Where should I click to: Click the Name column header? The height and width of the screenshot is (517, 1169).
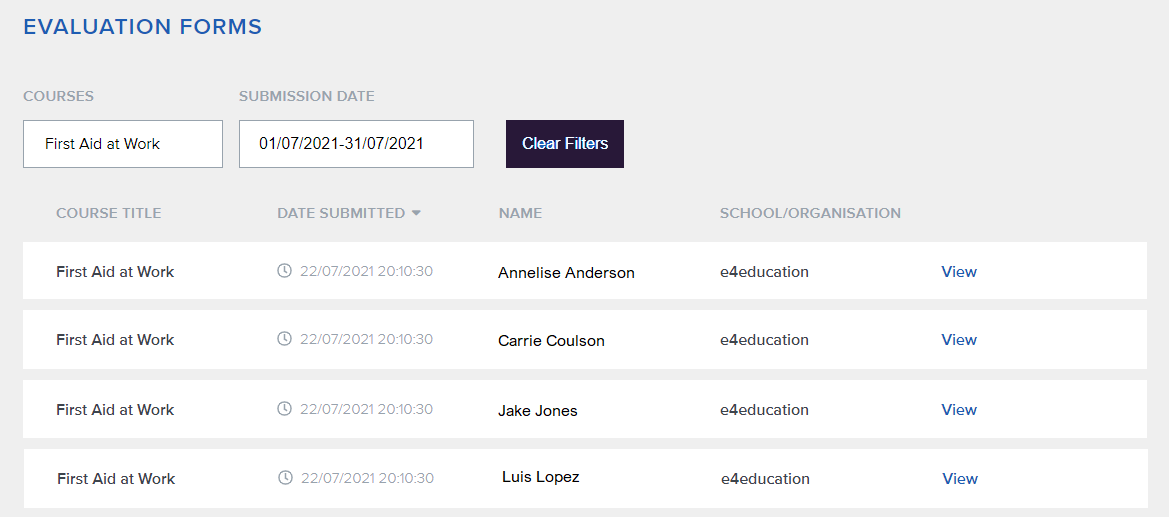point(520,213)
